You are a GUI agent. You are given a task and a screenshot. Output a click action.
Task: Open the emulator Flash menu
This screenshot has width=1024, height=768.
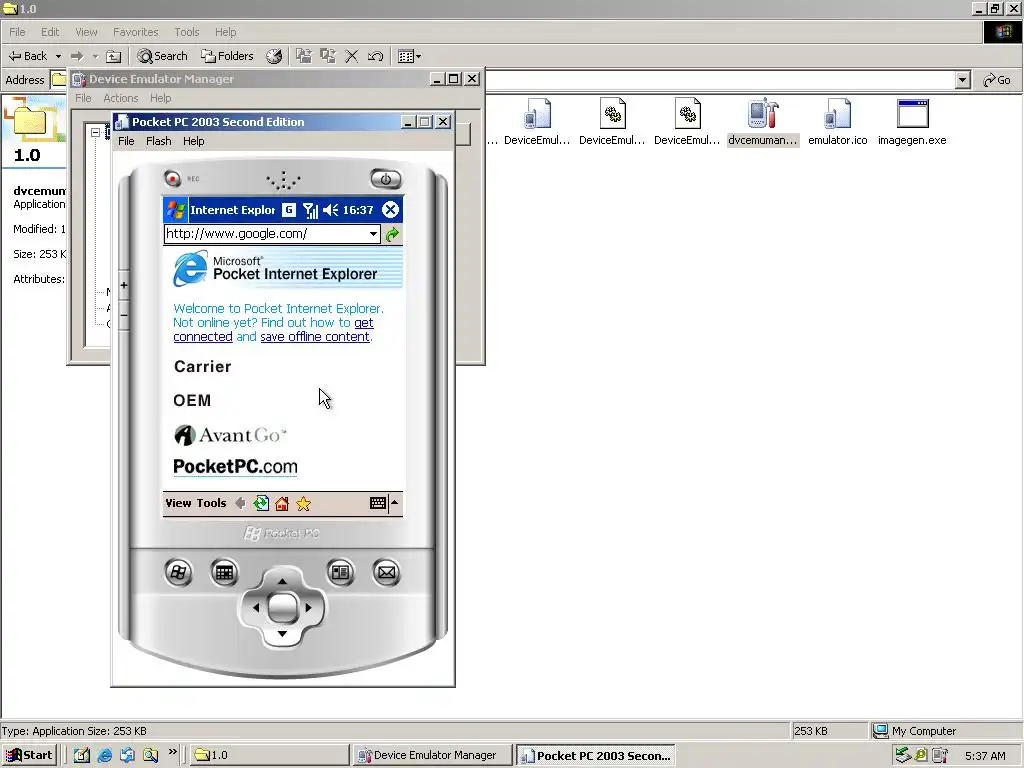pos(159,141)
